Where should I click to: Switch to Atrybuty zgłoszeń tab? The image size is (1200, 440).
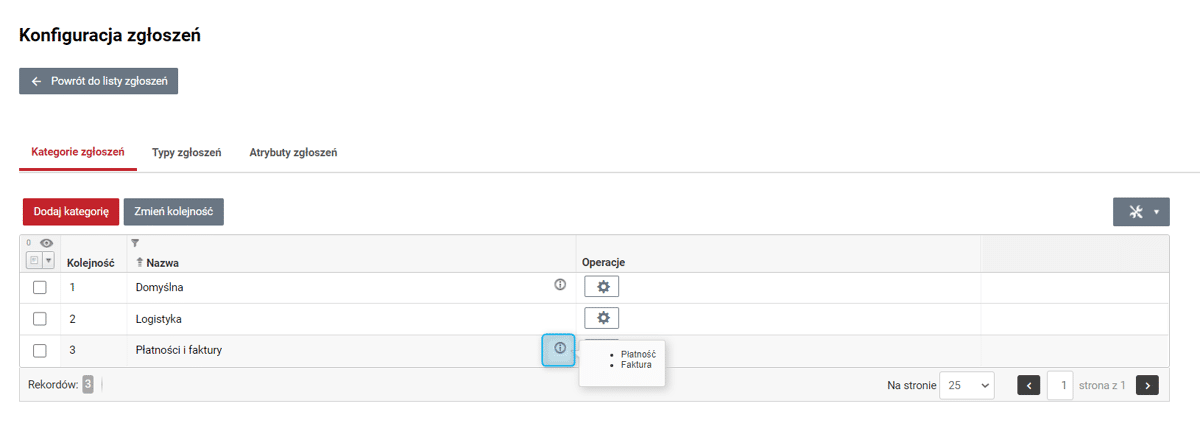[x=293, y=152]
